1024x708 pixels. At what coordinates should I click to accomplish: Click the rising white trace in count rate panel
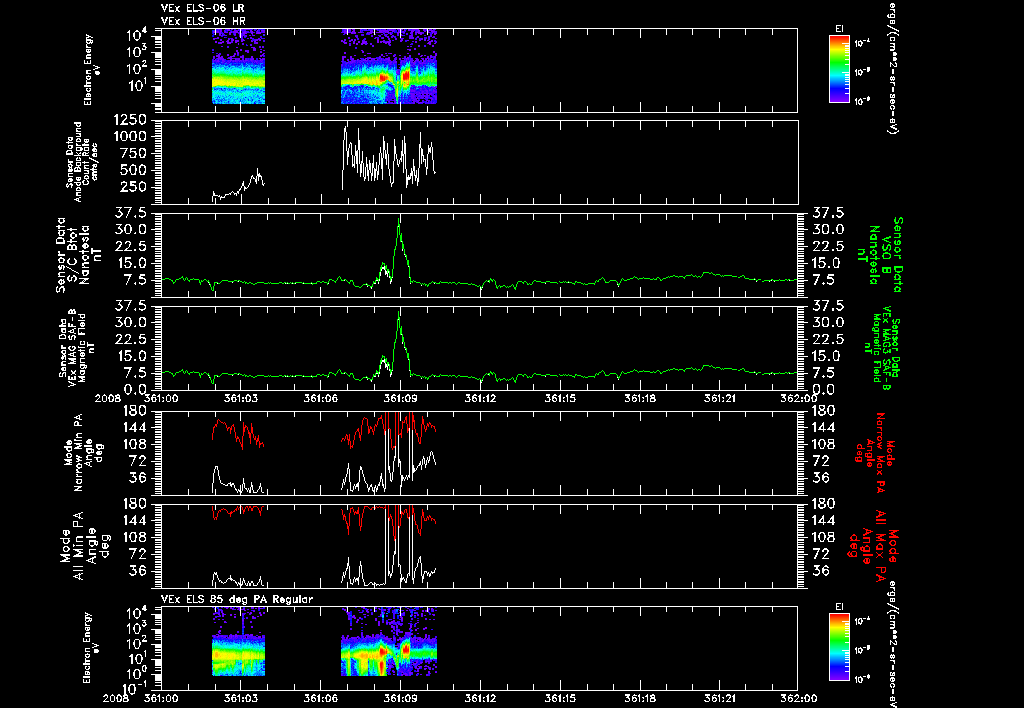pos(238,185)
